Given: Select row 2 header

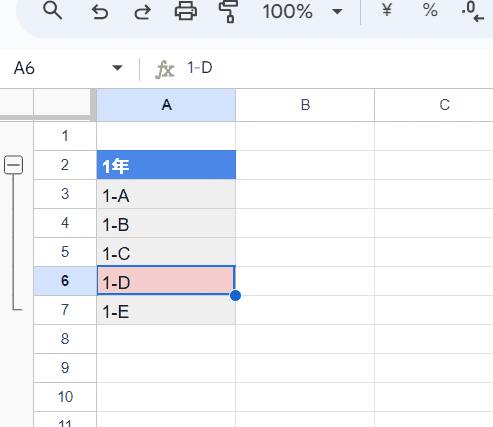Looking at the screenshot, I should [65, 165].
